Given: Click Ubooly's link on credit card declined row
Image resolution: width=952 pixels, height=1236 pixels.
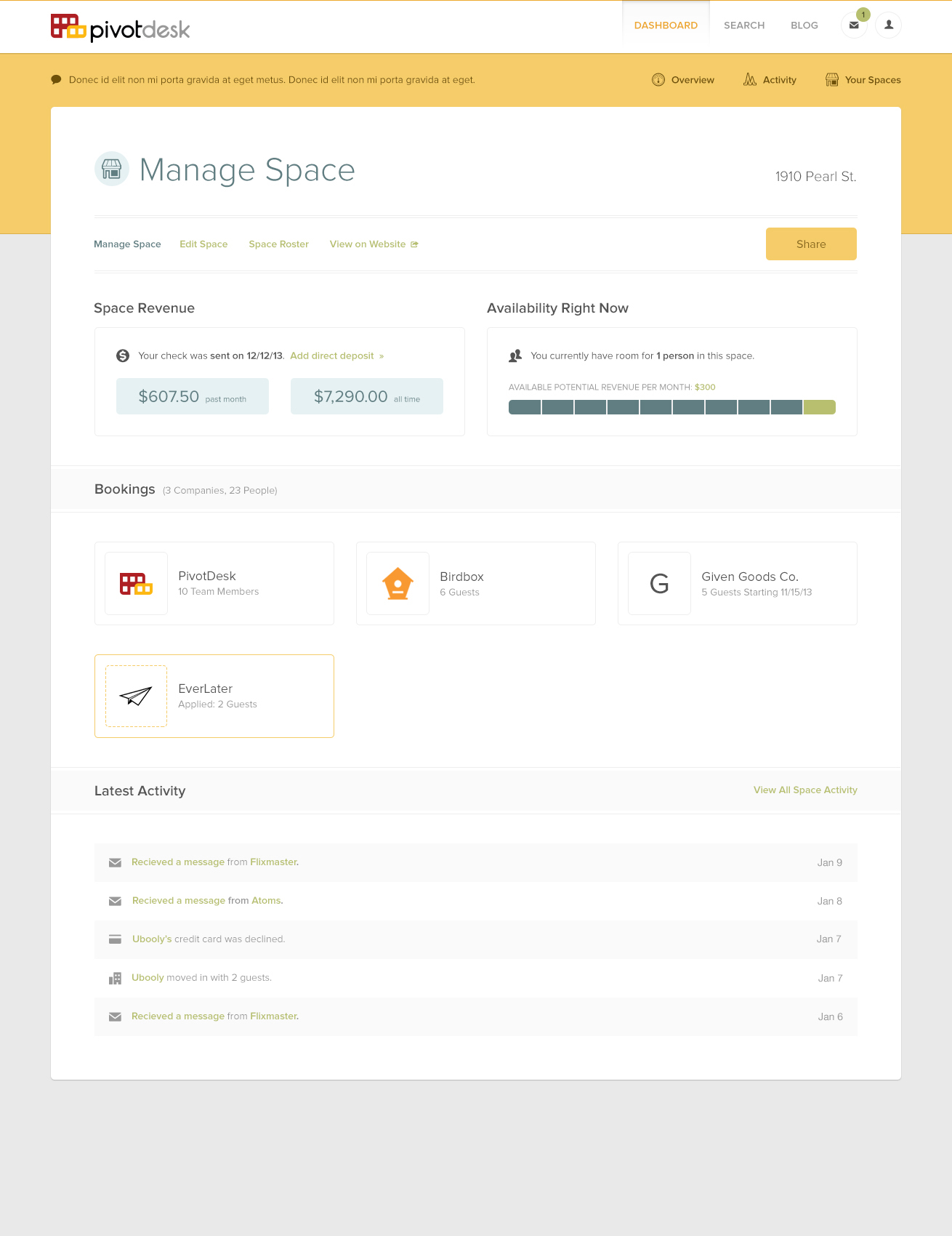Looking at the screenshot, I should pyautogui.click(x=152, y=939).
